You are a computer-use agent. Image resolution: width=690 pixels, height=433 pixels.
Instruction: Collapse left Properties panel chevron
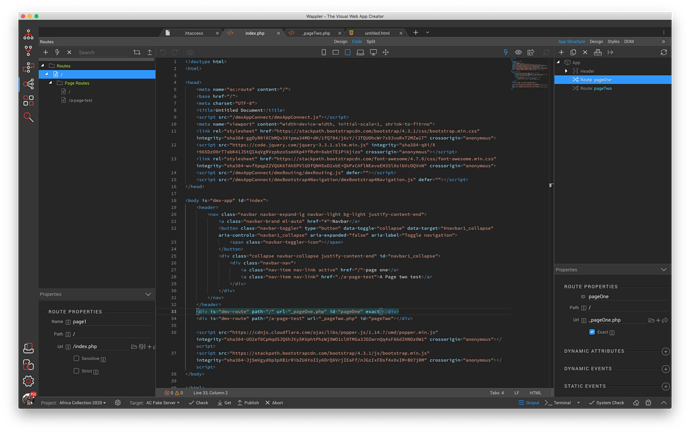point(148,294)
